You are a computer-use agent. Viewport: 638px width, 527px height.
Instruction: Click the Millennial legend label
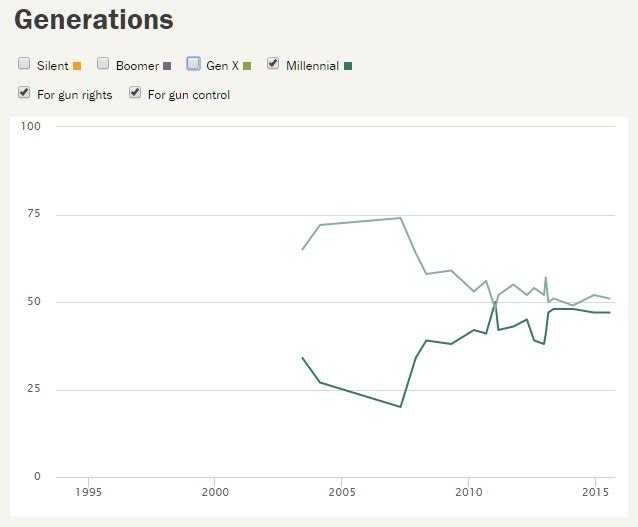pos(312,66)
